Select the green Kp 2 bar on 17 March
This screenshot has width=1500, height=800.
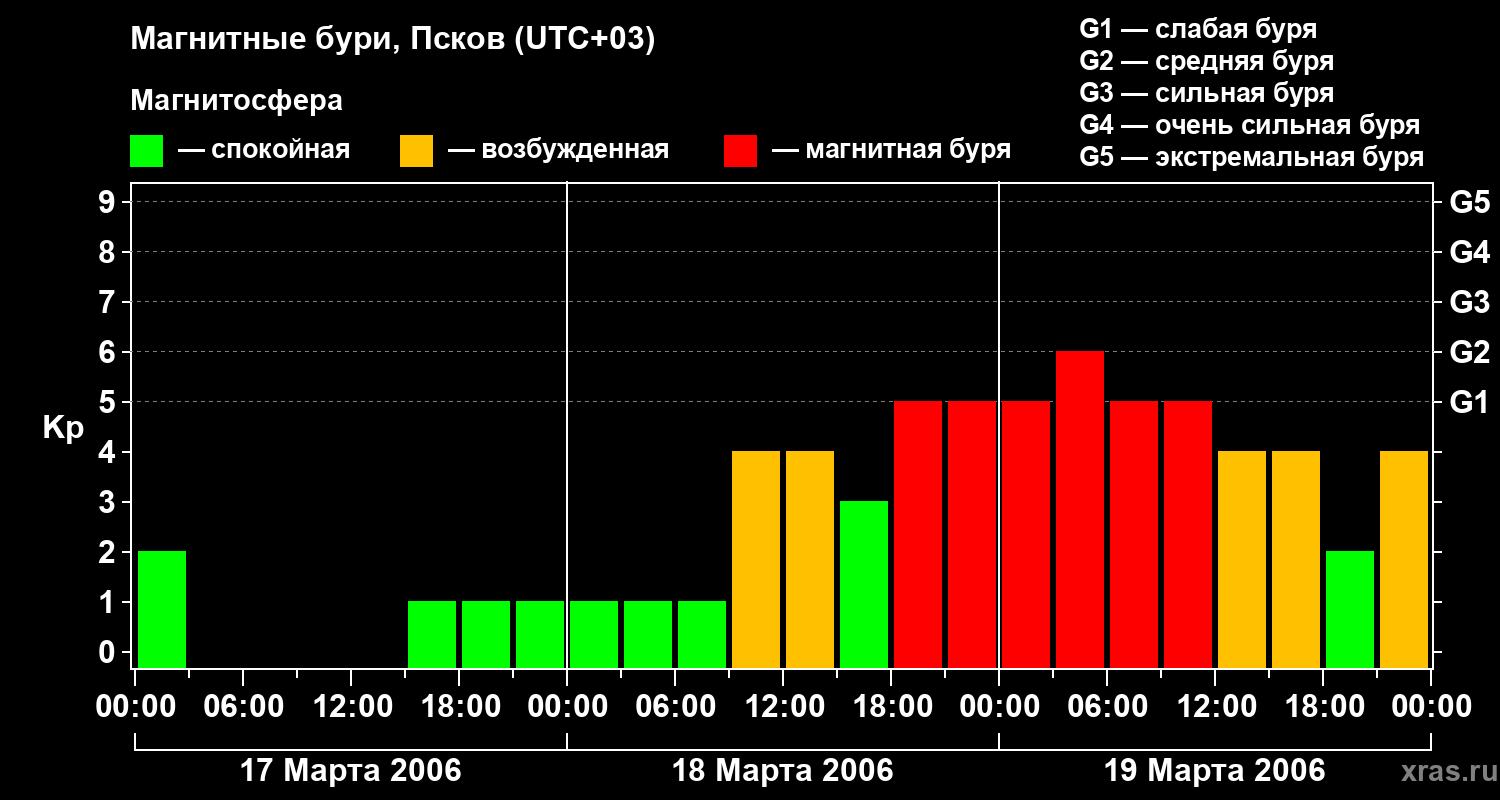coord(162,609)
